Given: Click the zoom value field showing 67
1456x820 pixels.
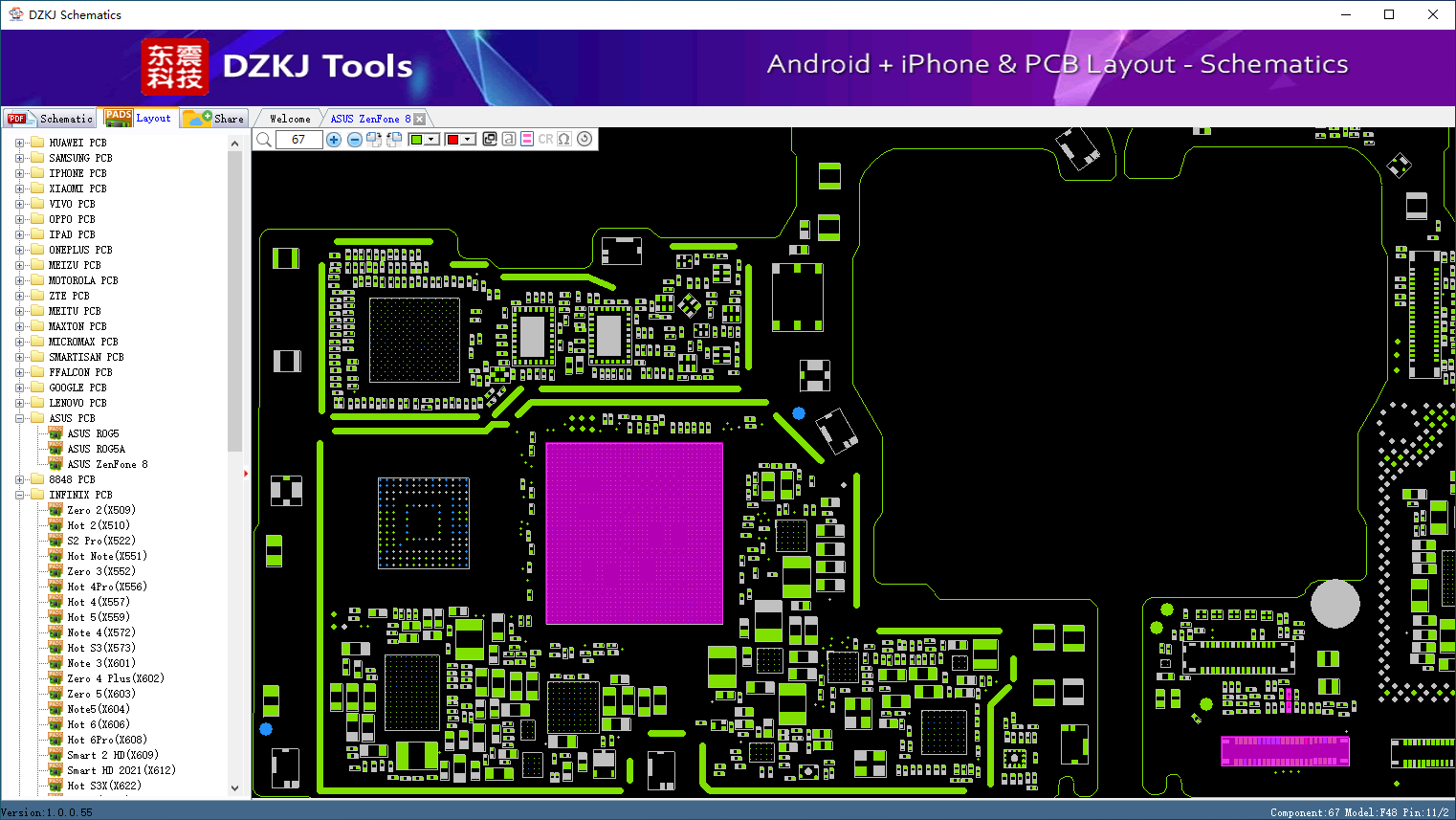Looking at the screenshot, I should [x=298, y=140].
